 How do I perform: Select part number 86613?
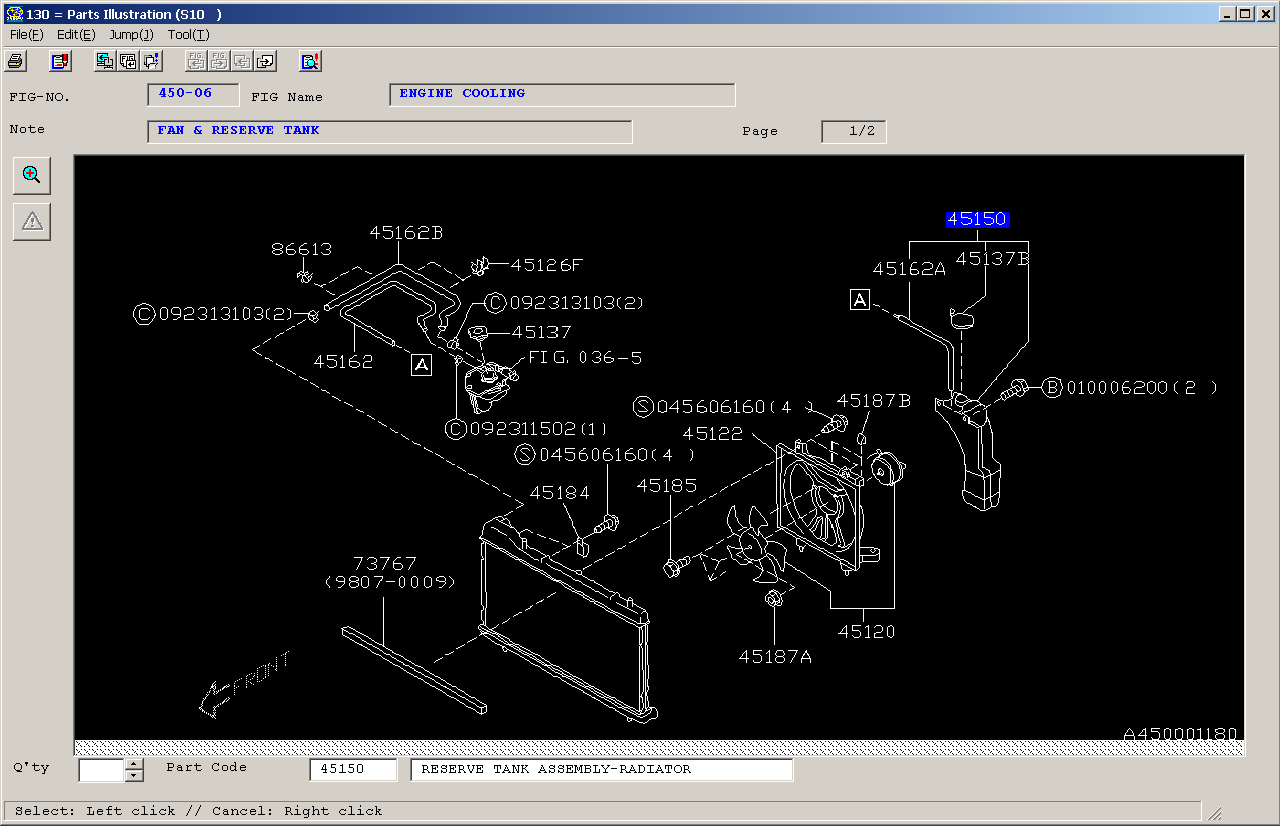(x=302, y=249)
